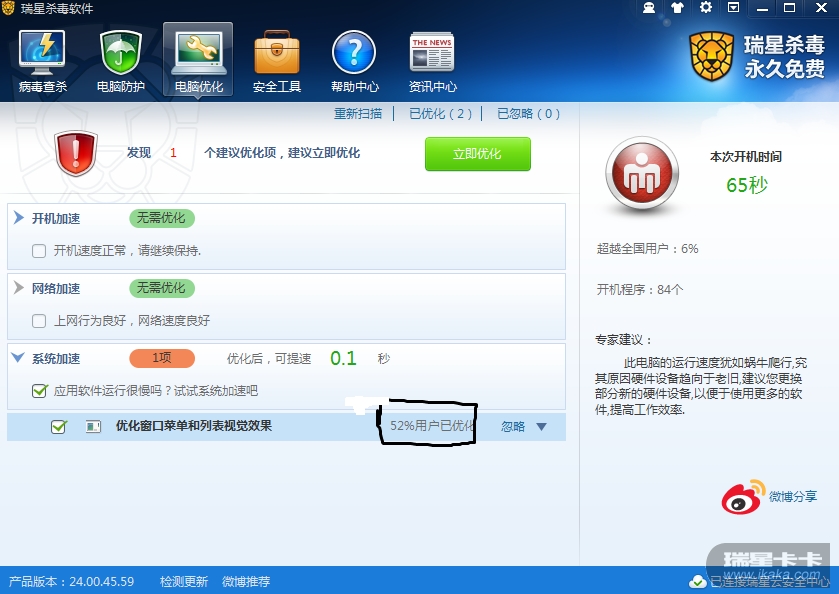Click 优化窗口菜单和列表视觉效果 row label
This screenshot has width=839, height=594.
click(194, 426)
